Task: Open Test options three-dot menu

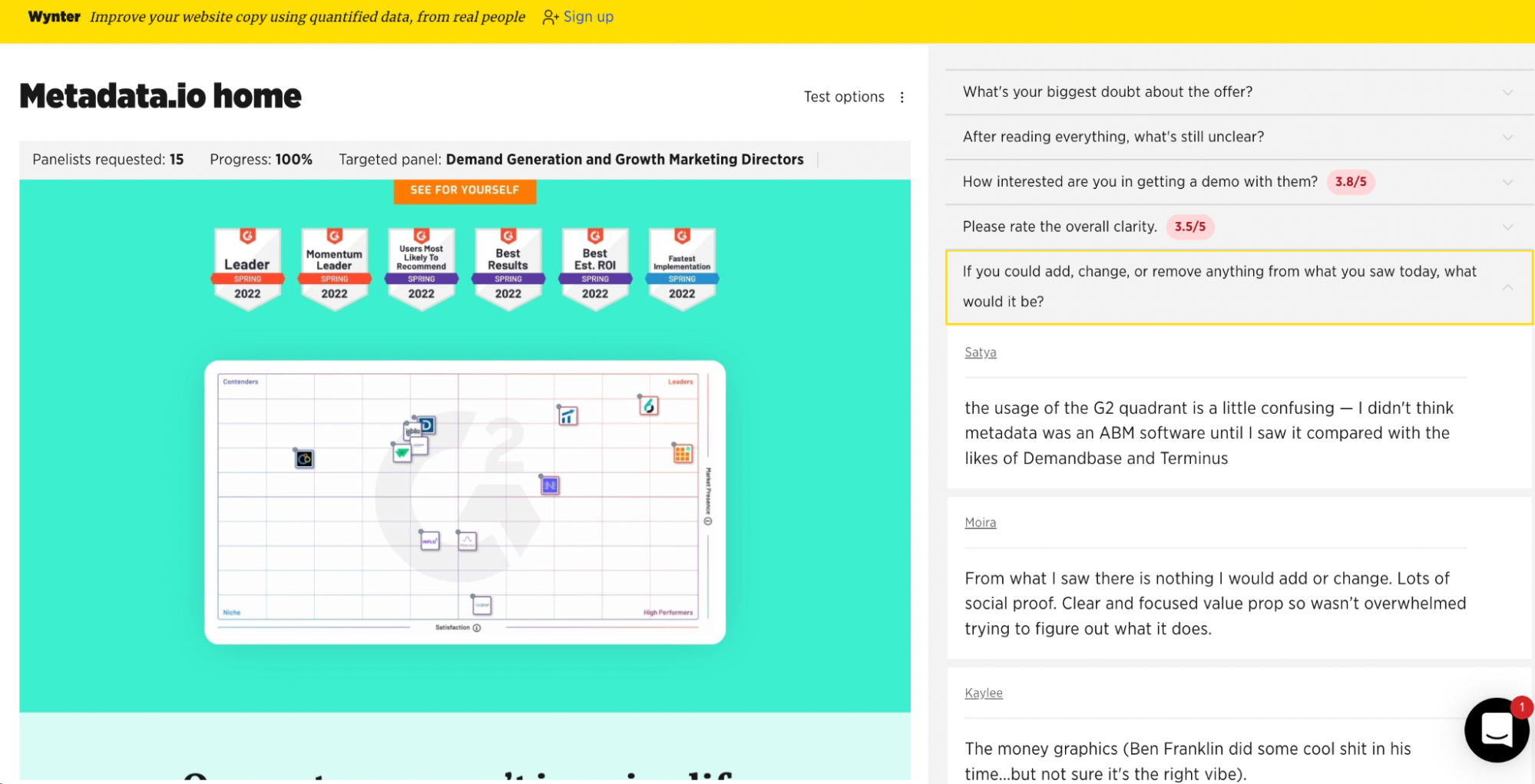Action: pos(901,98)
